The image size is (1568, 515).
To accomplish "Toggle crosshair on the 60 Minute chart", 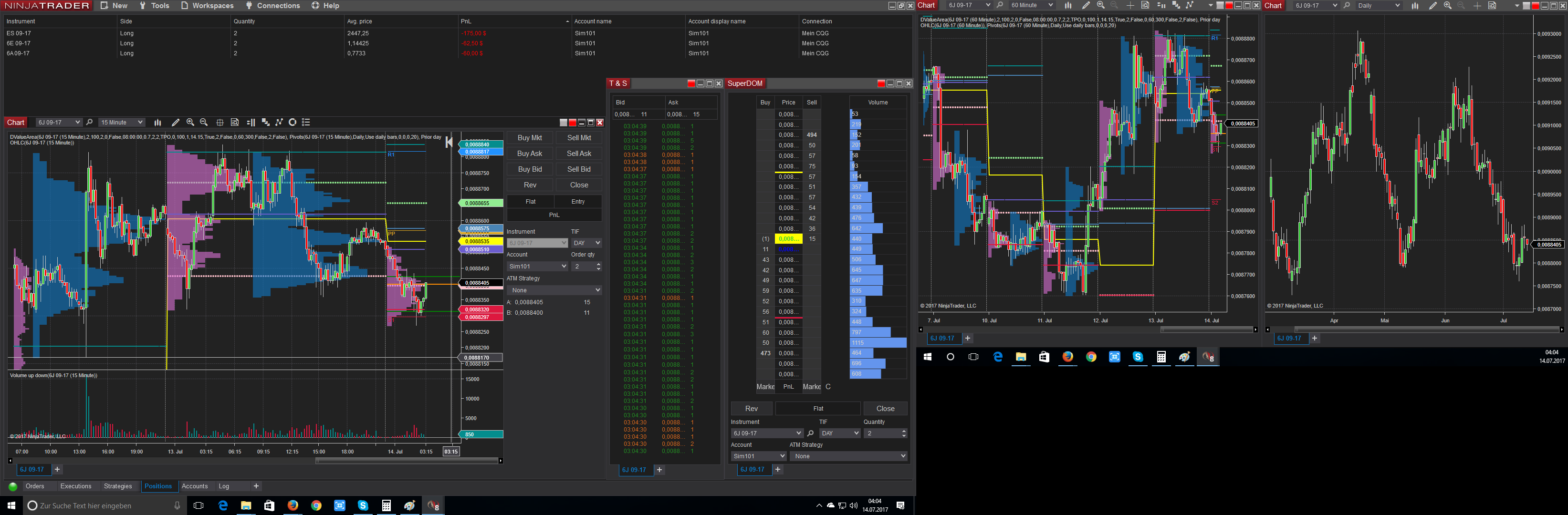I will pos(1130,5).
